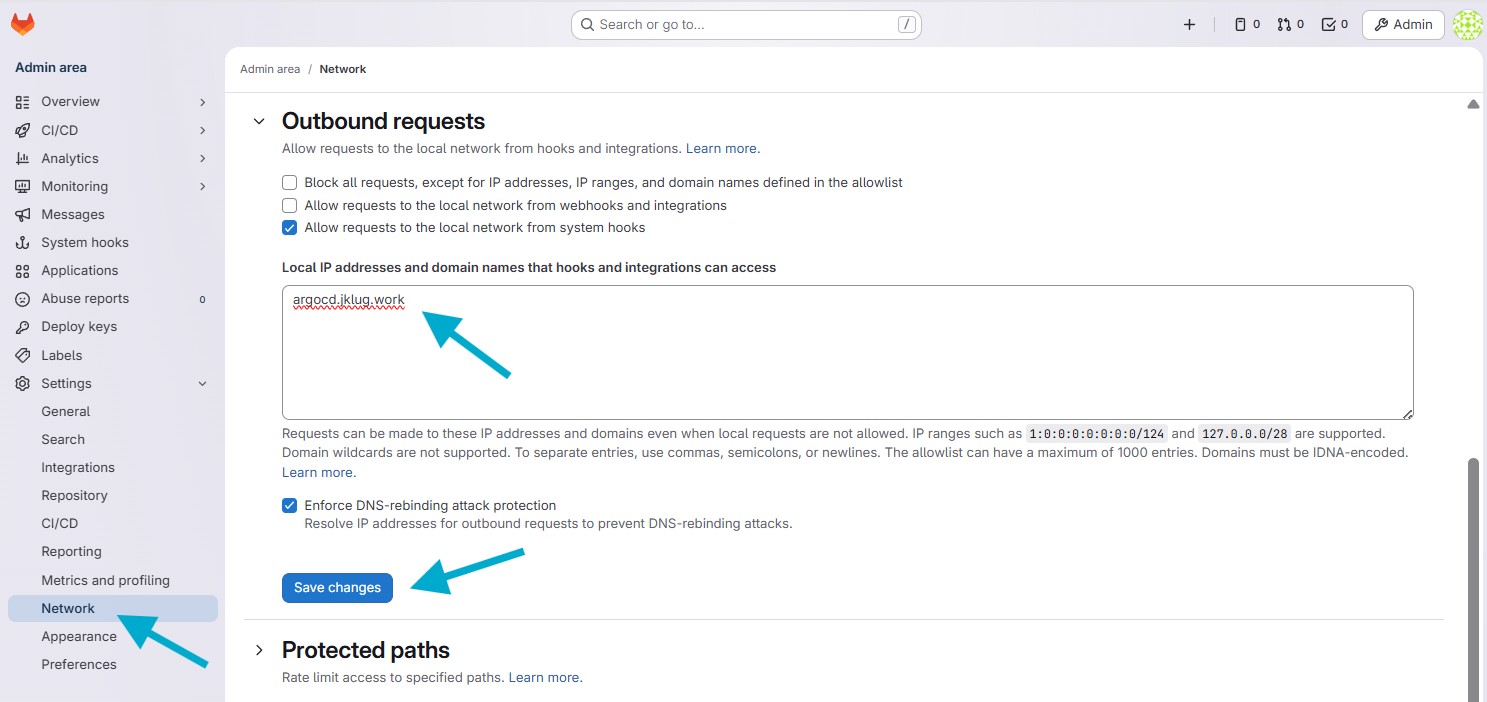Click the user avatar in top bar
Screen dimensions: 1487x702
pyautogui.click(x=1467, y=25)
